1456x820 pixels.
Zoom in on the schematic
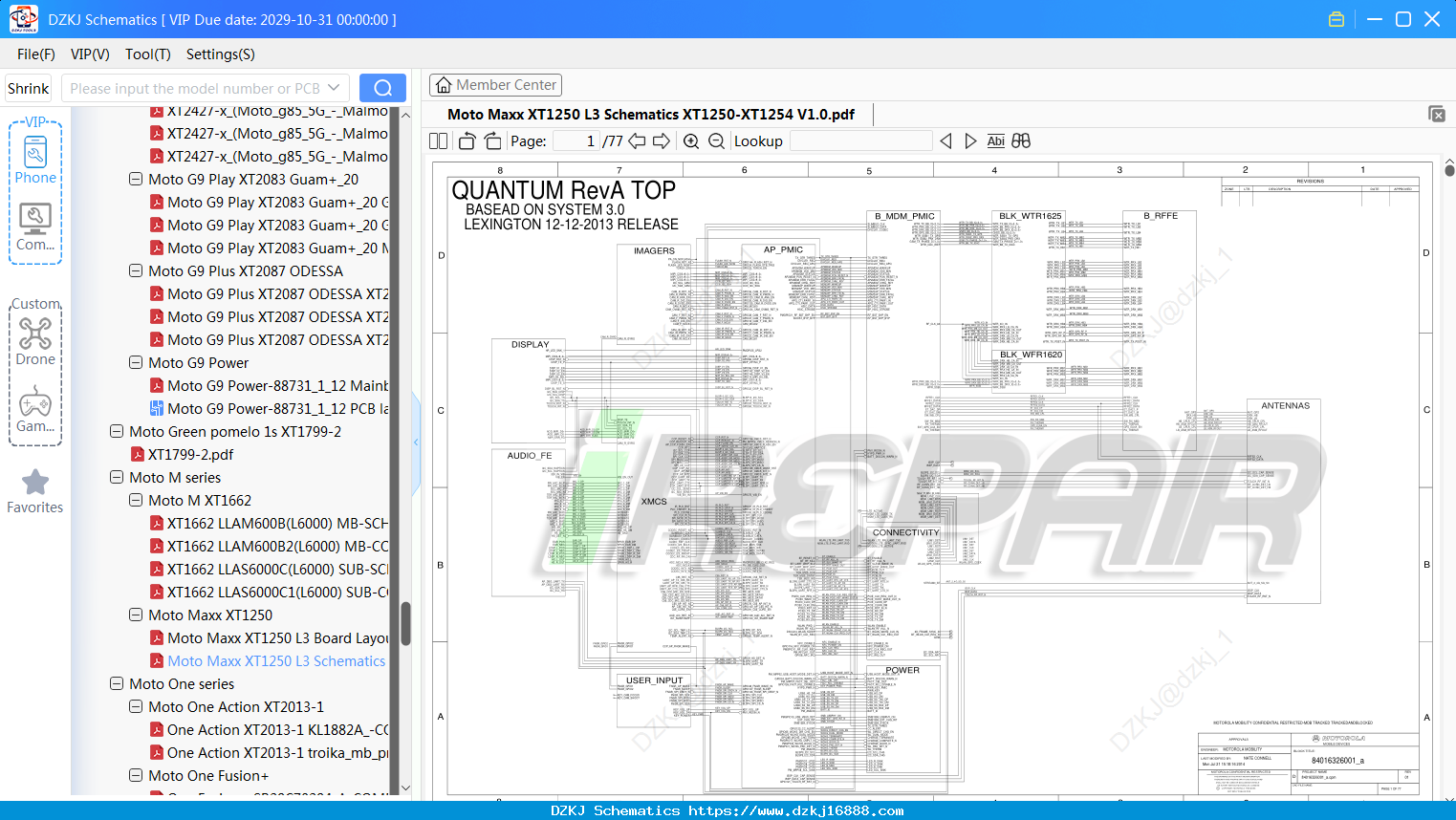(691, 140)
